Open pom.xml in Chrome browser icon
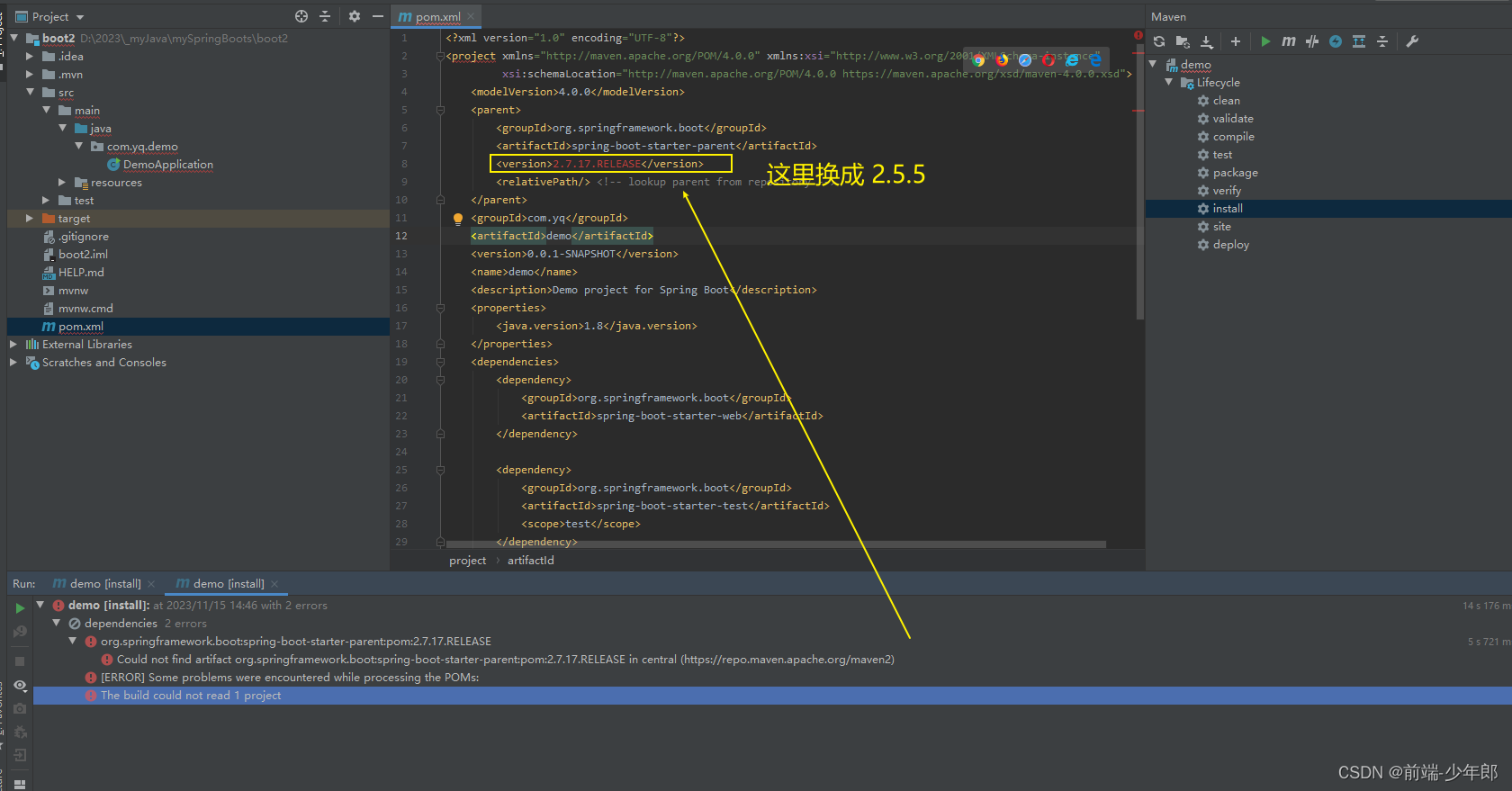The height and width of the screenshot is (791, 1512). click(x=978, y=60)
